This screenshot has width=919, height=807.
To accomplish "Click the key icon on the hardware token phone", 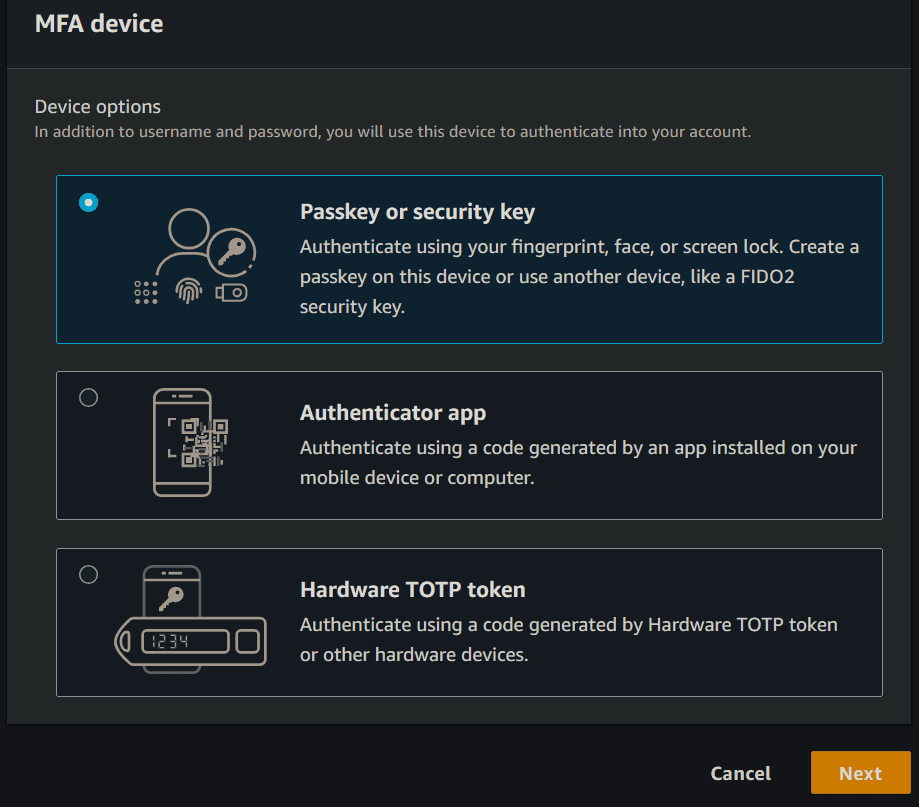I will pyautogui.click(x=171, y=598).
